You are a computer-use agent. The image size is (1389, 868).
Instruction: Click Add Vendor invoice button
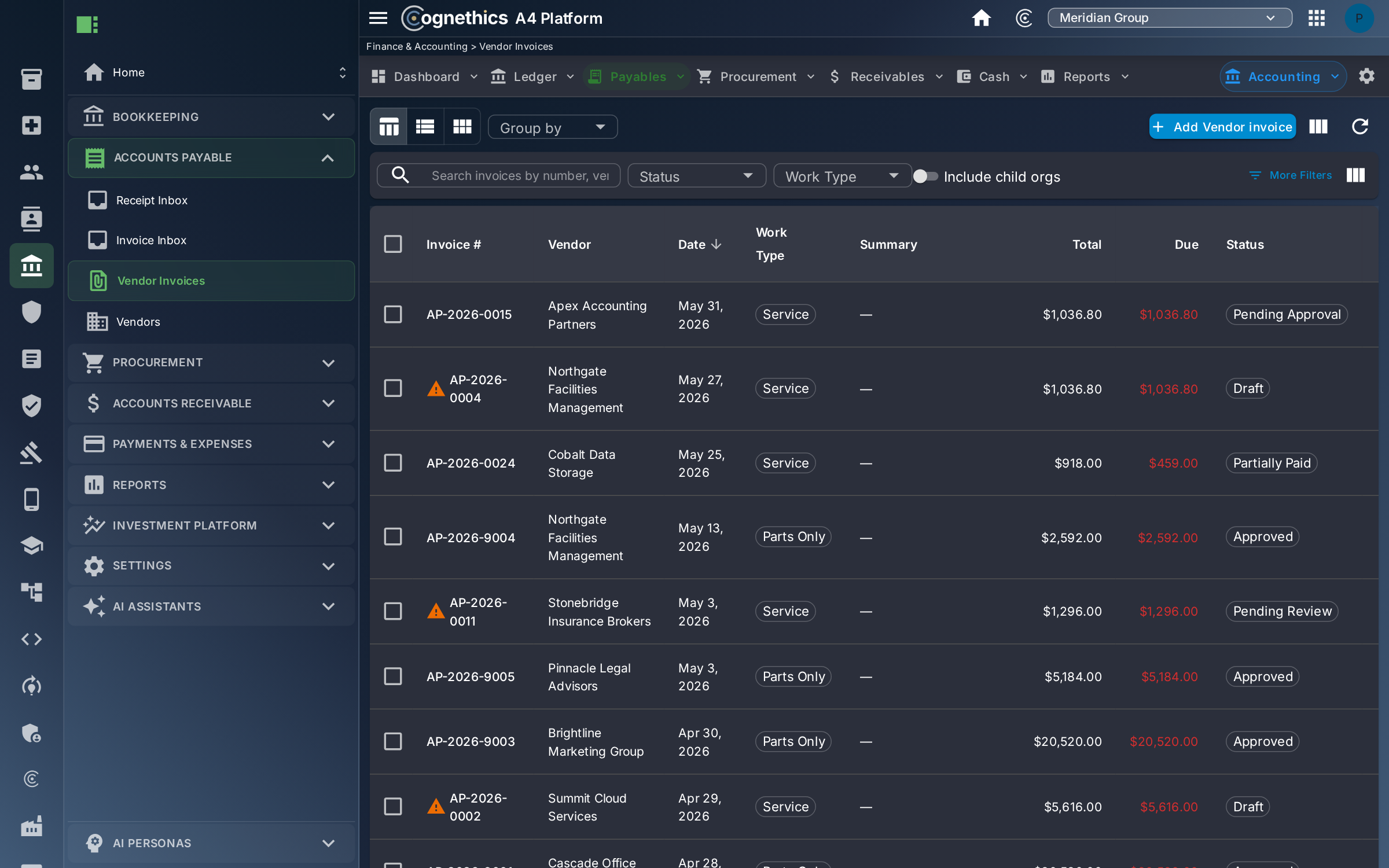[1222, 126]
